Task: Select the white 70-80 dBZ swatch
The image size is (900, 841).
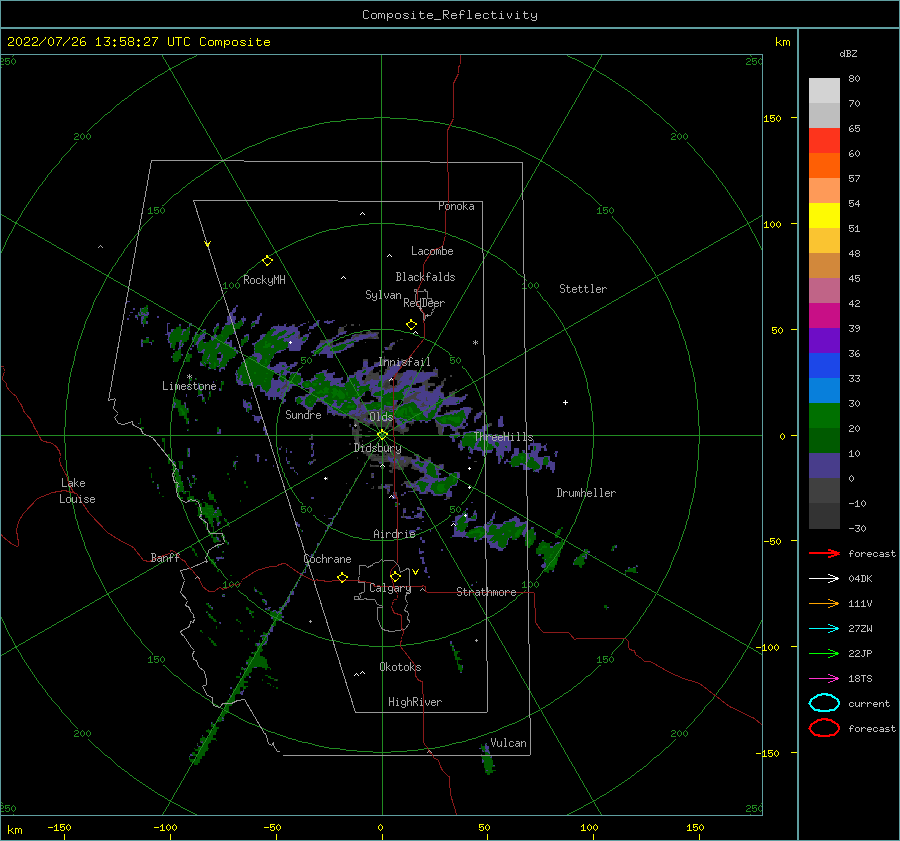Action: click(824, 91)
